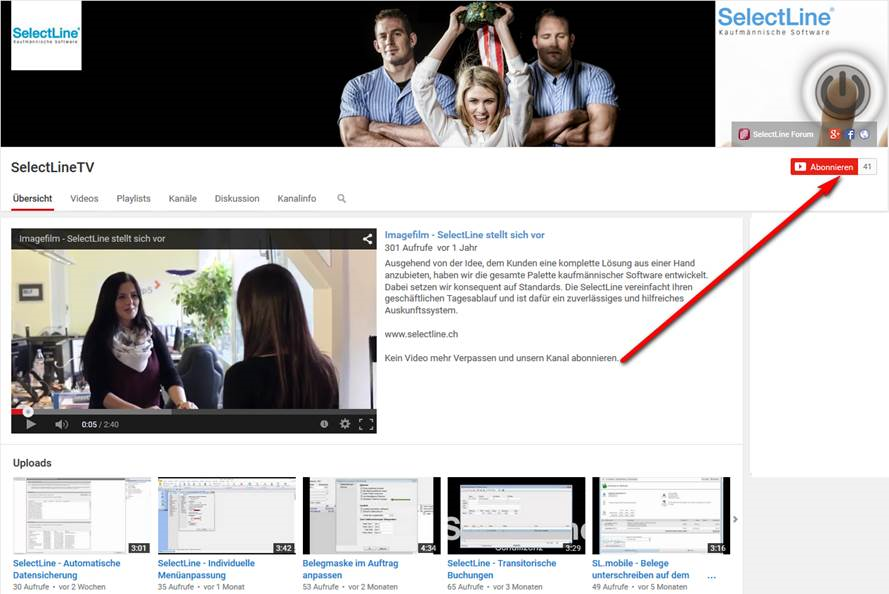Screen dimensions: 889x594
Task: Subscribe with the Abonnieren button
Action: pos(824,167)
